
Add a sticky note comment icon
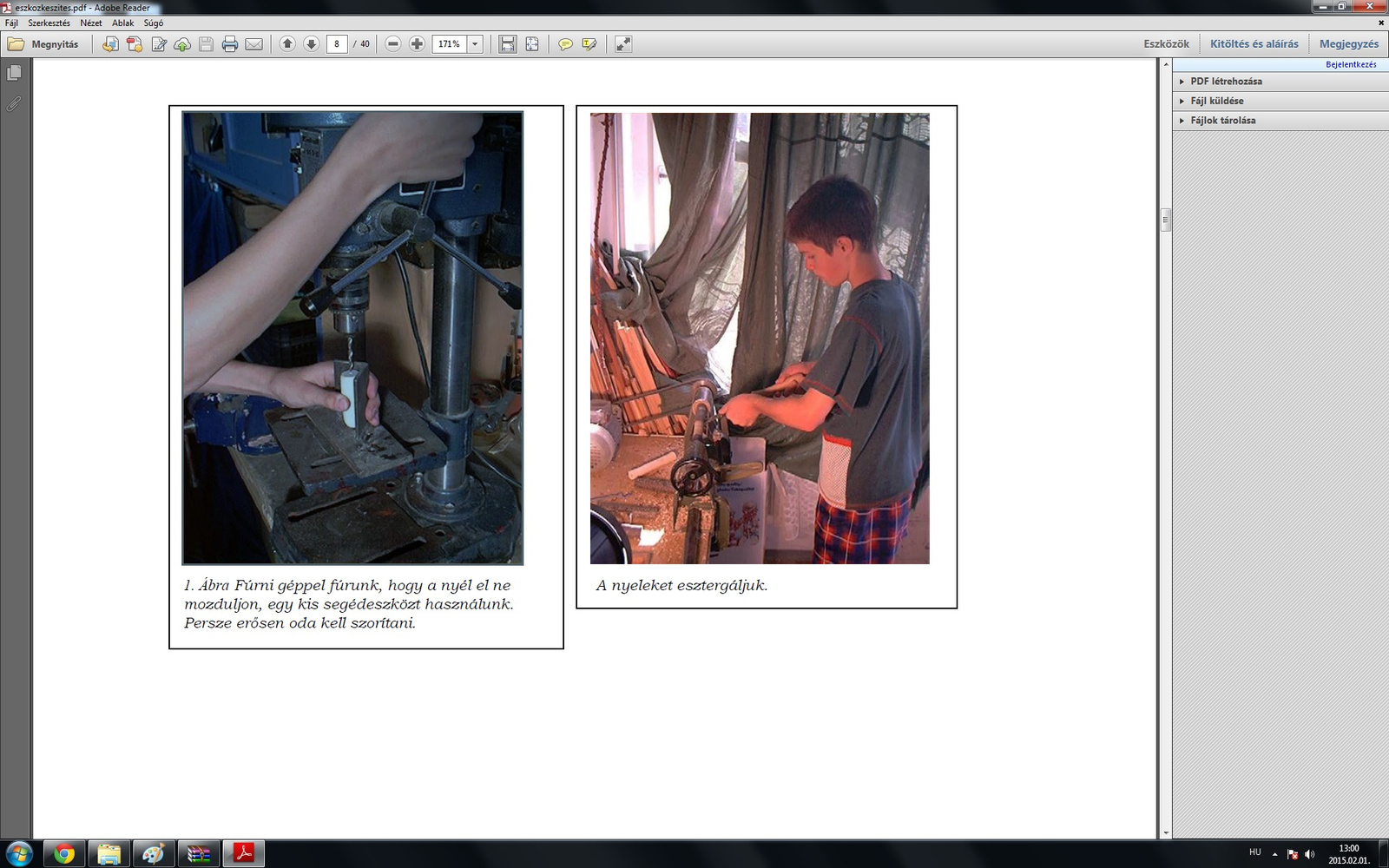[x=565, y=44]
